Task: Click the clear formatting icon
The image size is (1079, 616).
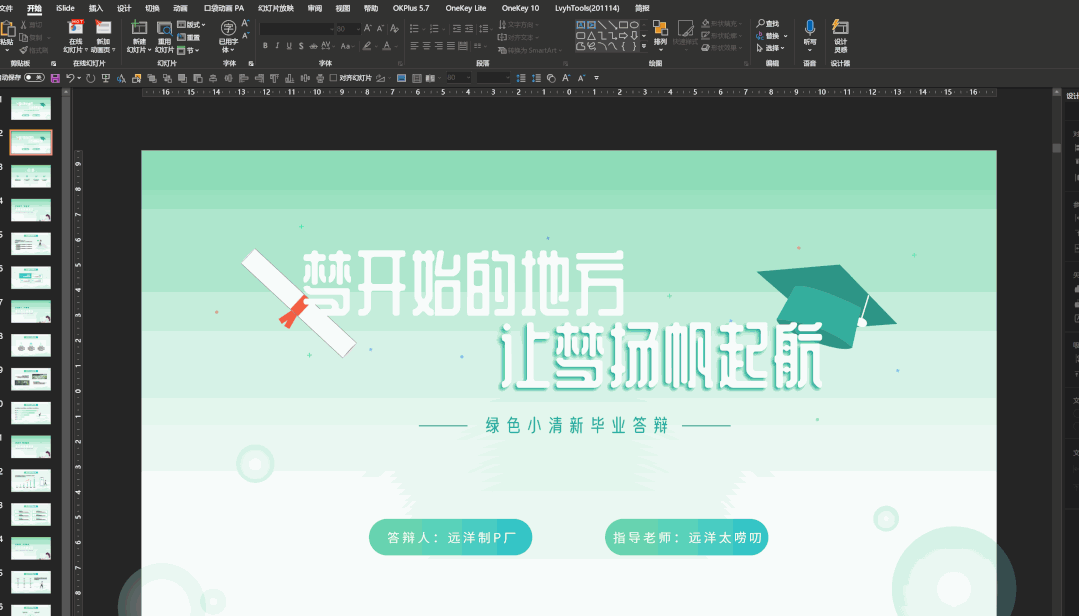Action: coord(394,28)
